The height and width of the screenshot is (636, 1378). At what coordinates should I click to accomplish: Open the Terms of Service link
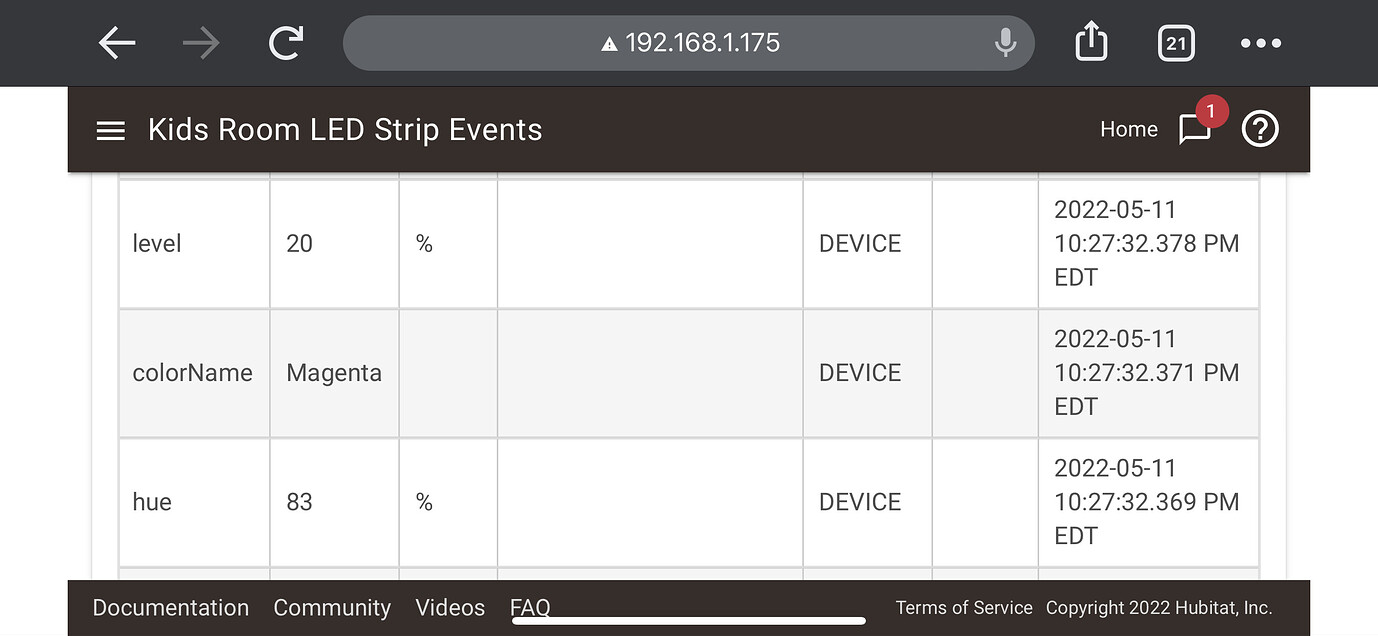963,608
